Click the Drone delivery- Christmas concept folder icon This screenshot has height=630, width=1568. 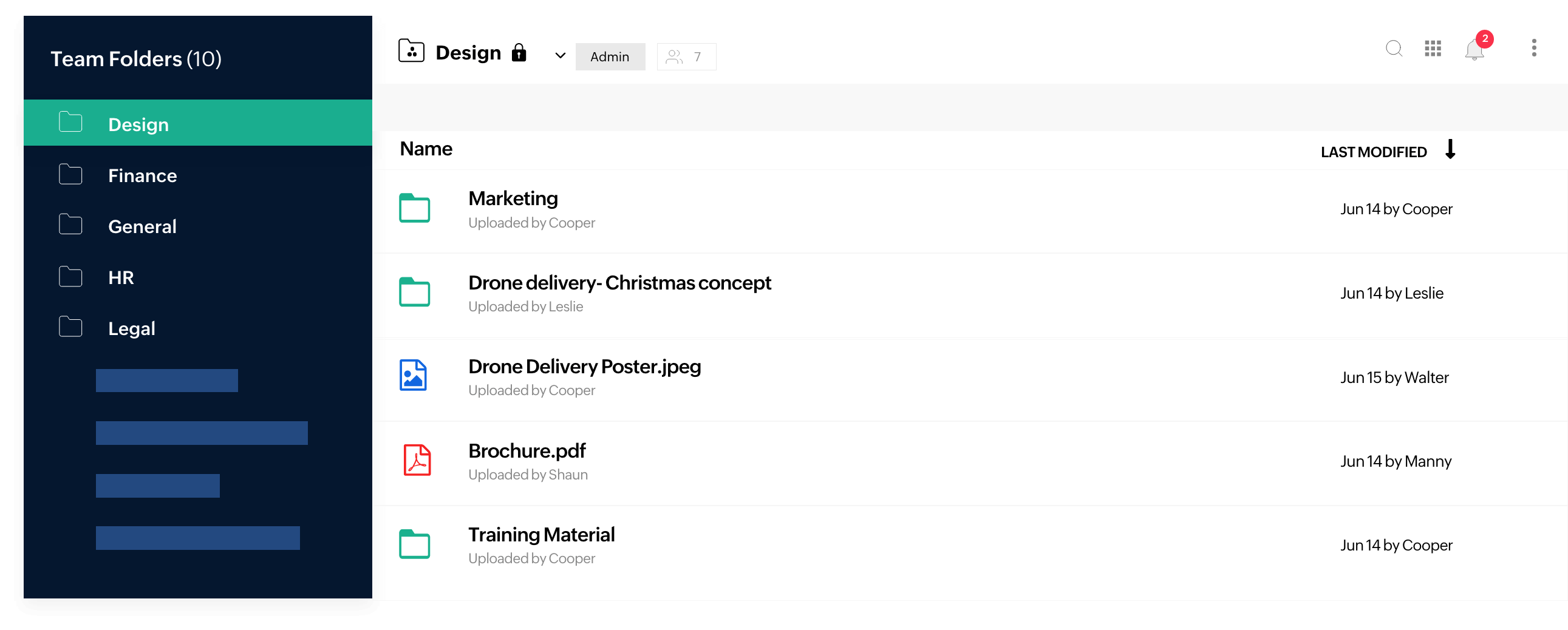coord(415,293)
